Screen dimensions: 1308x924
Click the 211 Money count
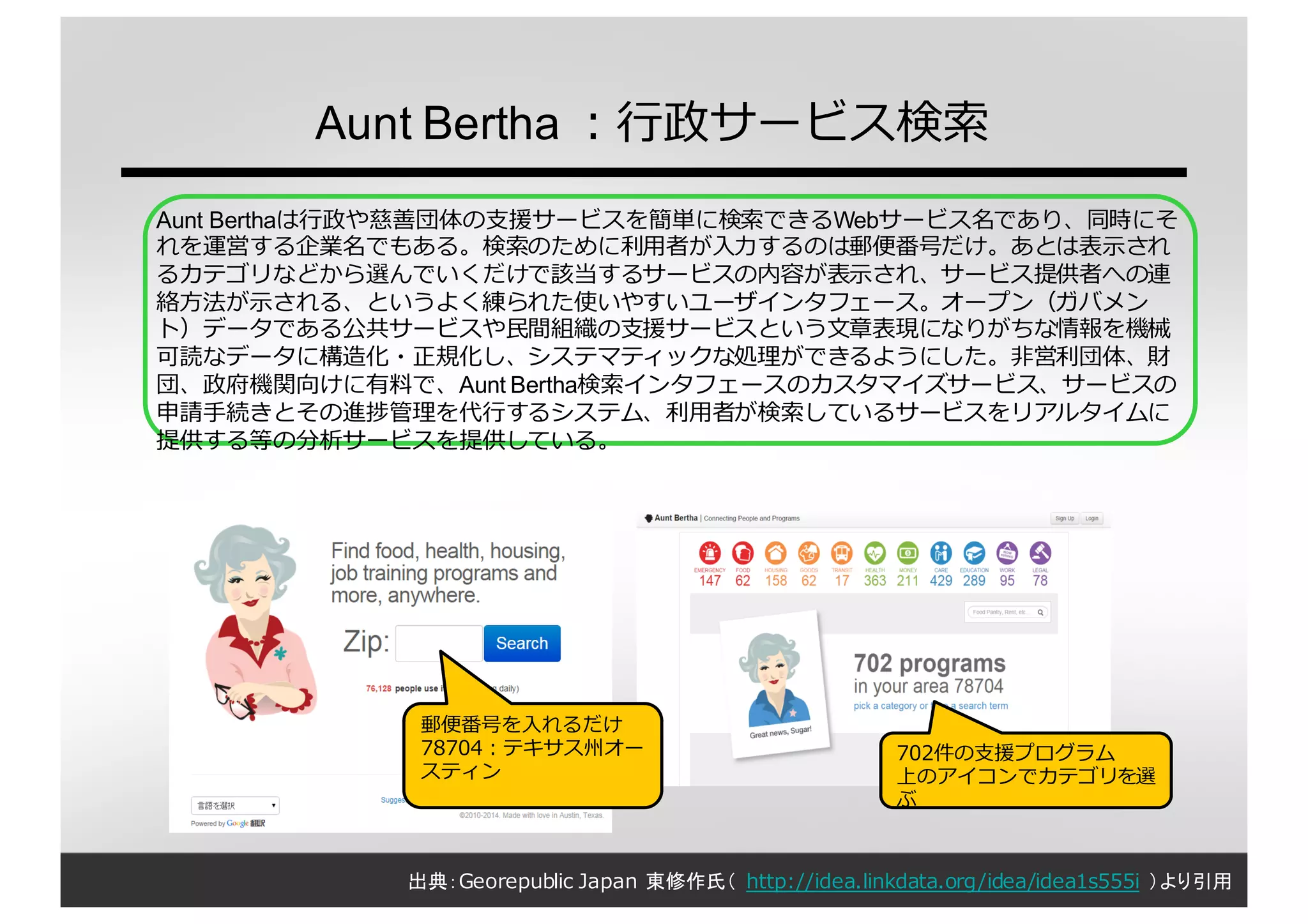pyautogui.click(x=908, y=580)
